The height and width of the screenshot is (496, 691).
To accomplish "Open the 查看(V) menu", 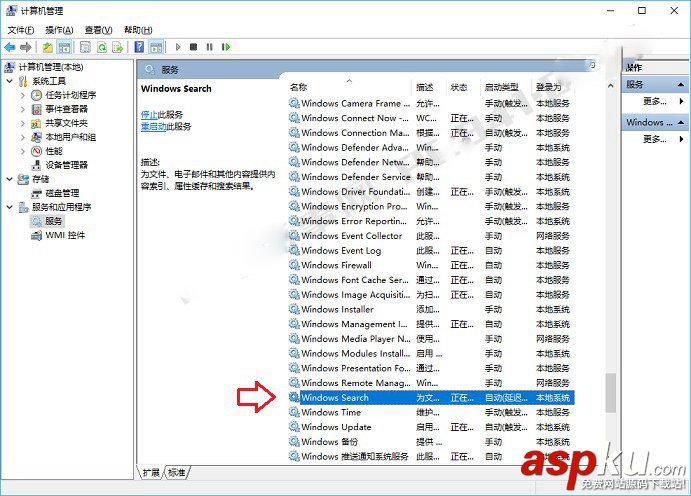I will [98, 30].
